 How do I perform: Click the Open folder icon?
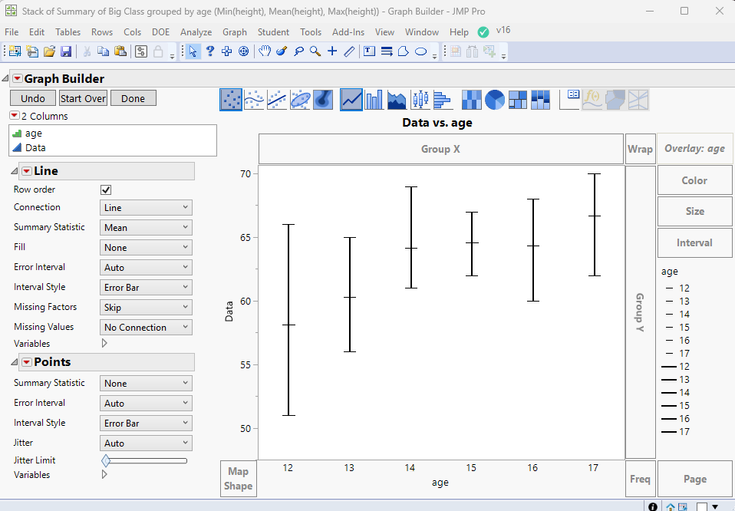[49, 51]
